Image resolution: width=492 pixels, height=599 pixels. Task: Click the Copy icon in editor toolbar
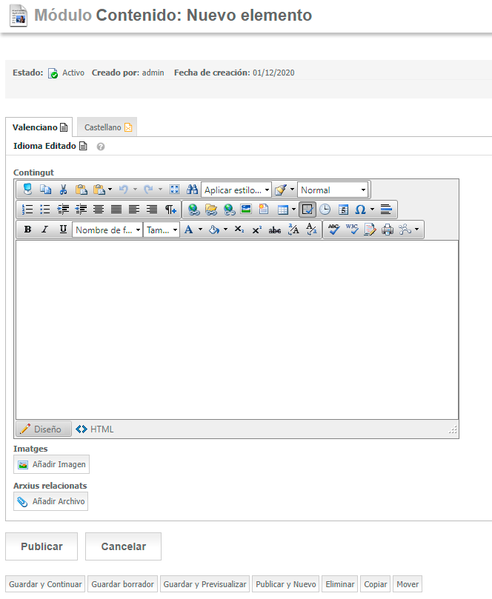coord(45,189)
